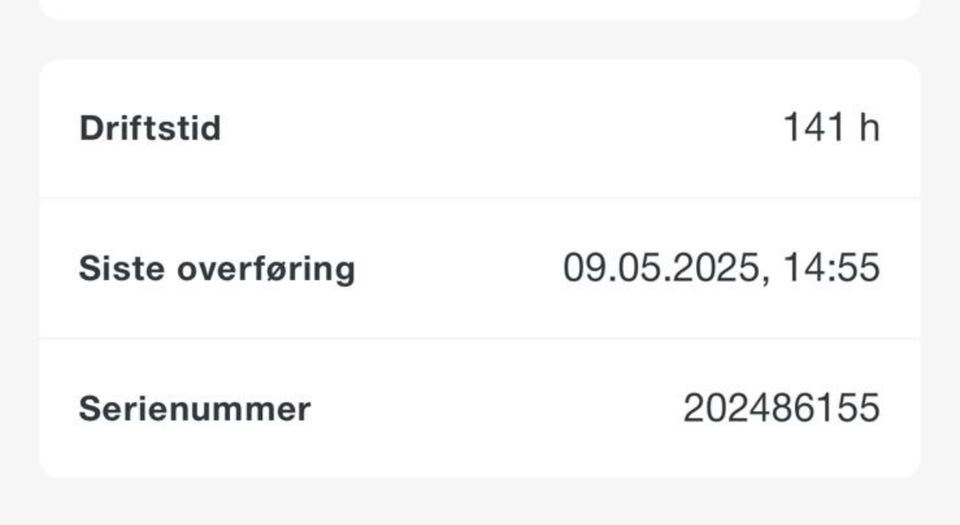Click the divider above the Serienummer row
This screenshot has width=960, height=525.
(480, 338)
